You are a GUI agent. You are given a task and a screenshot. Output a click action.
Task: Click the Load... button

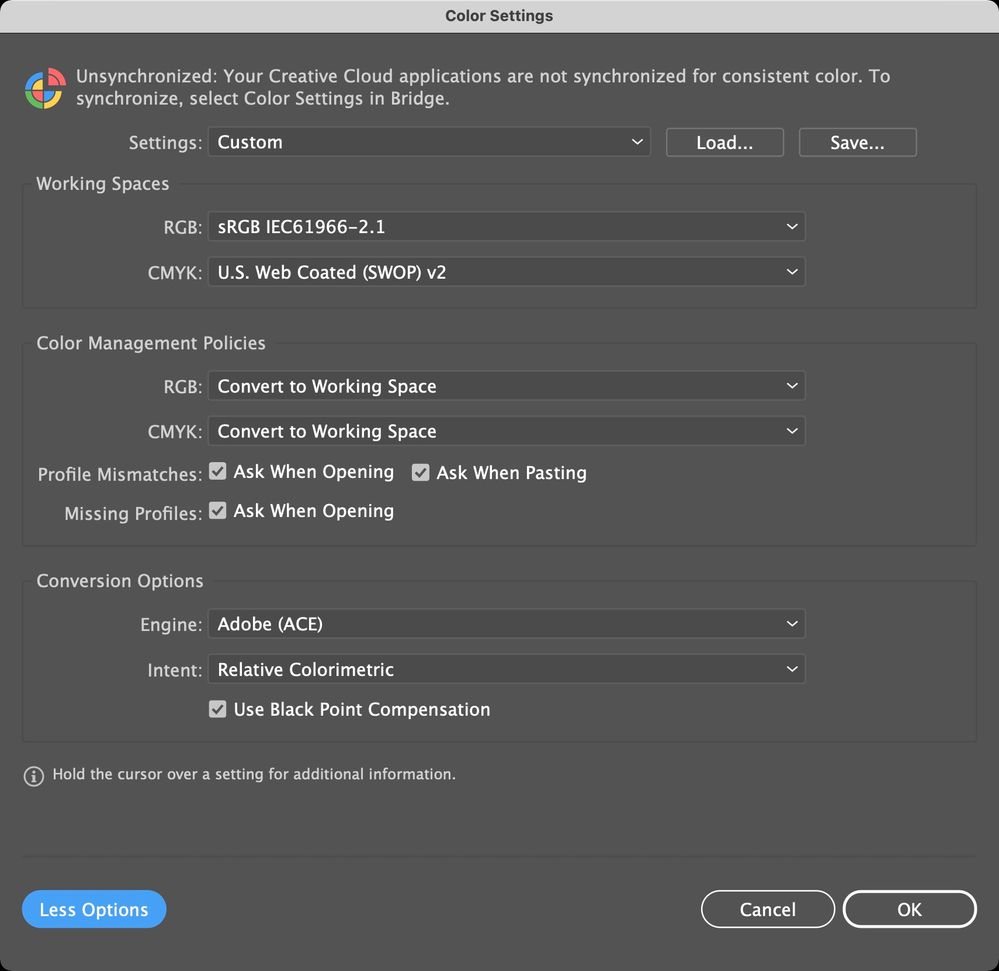coord(724,142)
